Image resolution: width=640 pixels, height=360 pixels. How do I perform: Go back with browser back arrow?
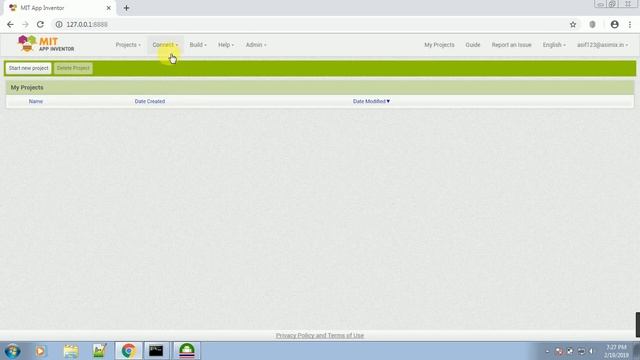click(10, 24)
